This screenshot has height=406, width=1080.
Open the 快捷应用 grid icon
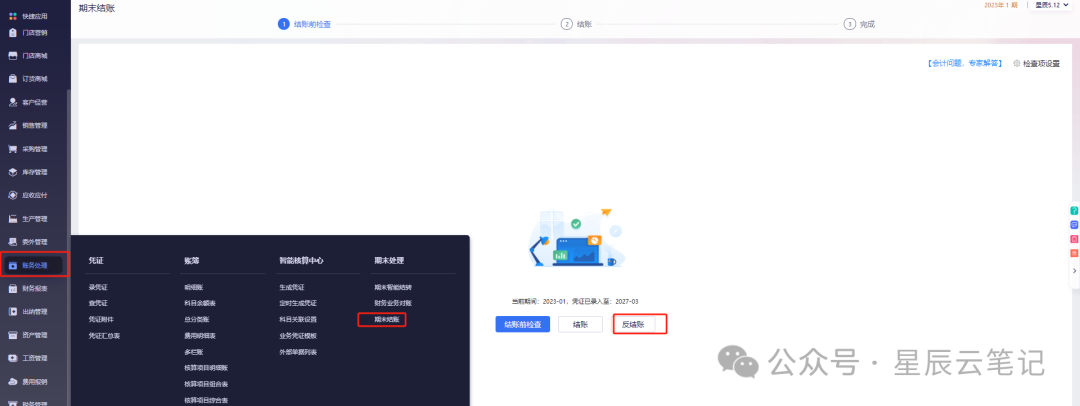[x=12, y=15]
